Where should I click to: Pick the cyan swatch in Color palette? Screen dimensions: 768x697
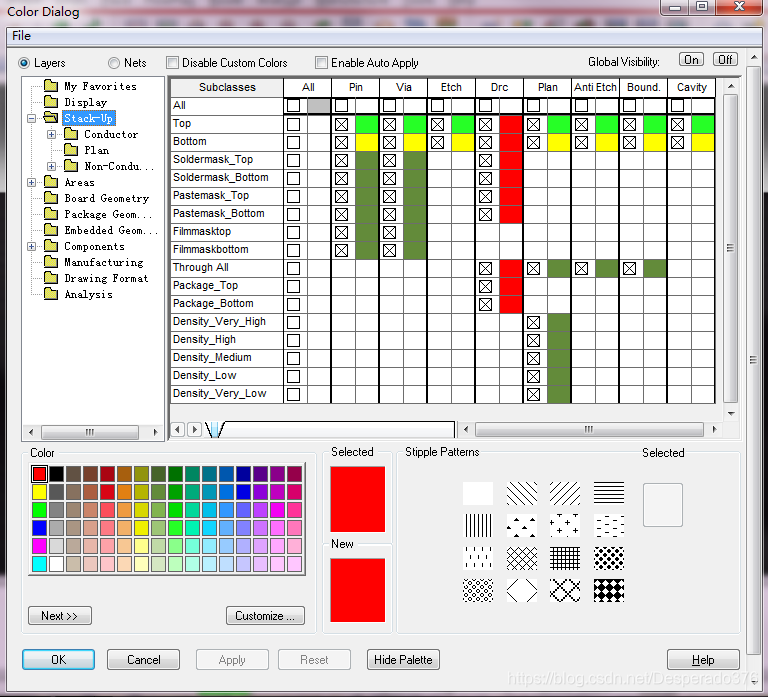pyautogui.click(x=39, y=564)
